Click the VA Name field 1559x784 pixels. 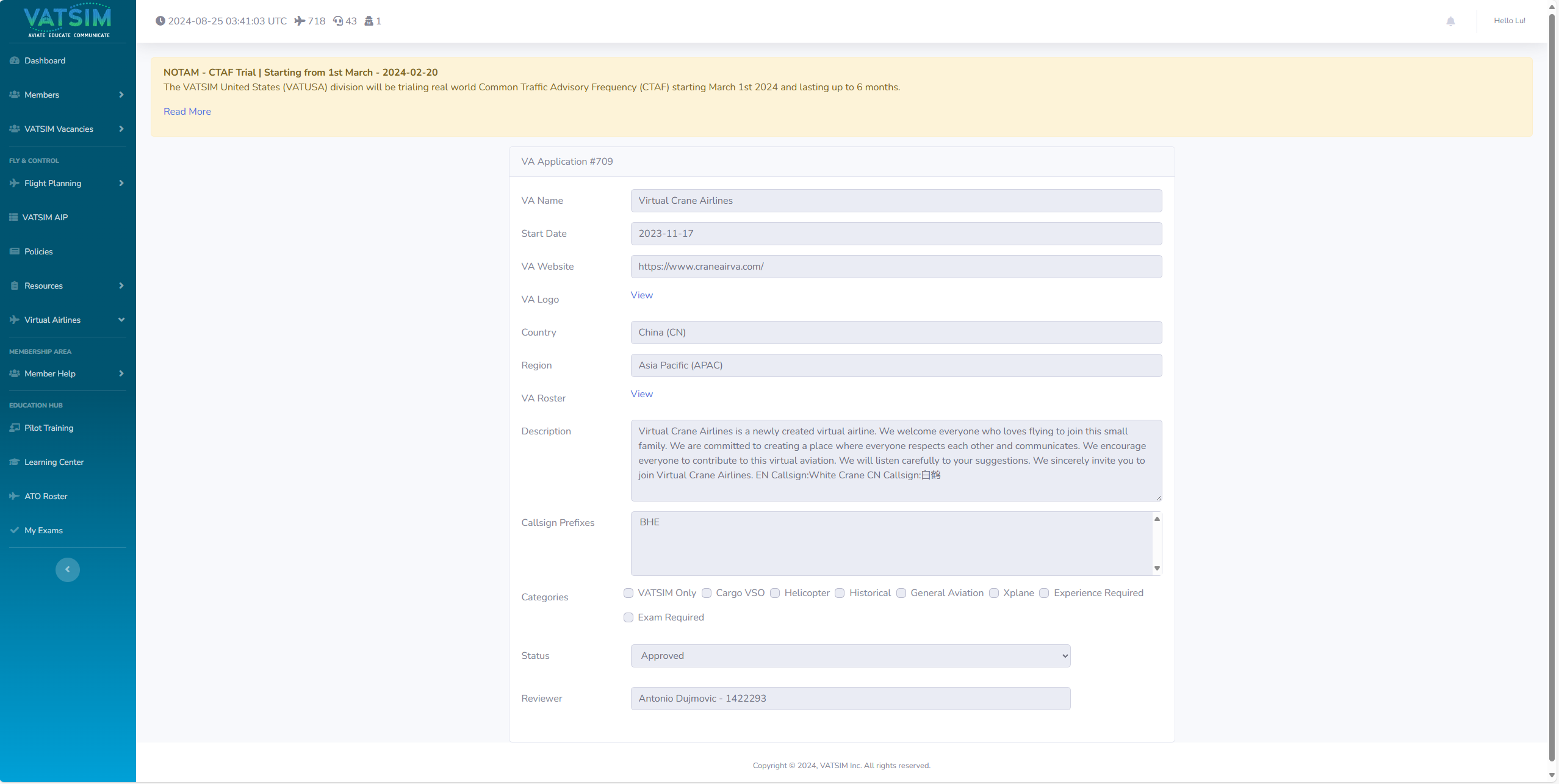(896, 201)
